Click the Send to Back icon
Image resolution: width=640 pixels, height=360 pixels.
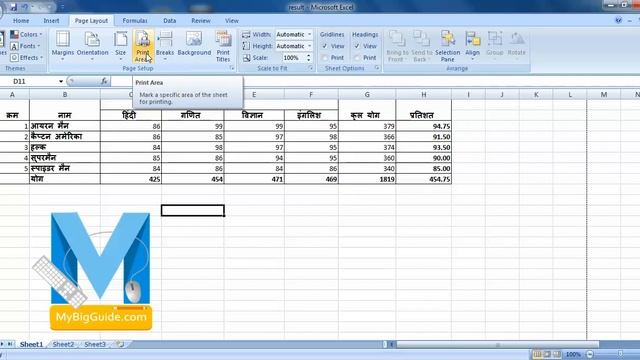point(422,46)
